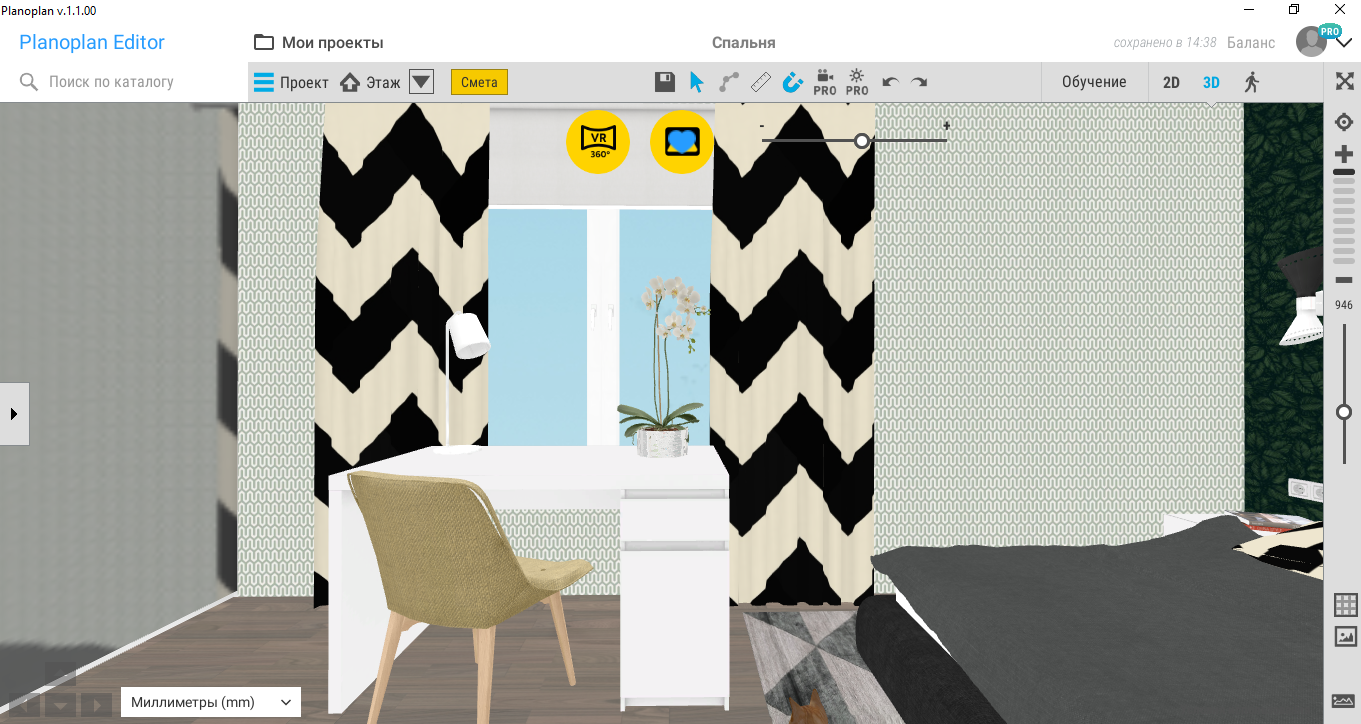Adjust the horizontal slider handle at top
1361x724 pixels.
click(x=862, y=141)
